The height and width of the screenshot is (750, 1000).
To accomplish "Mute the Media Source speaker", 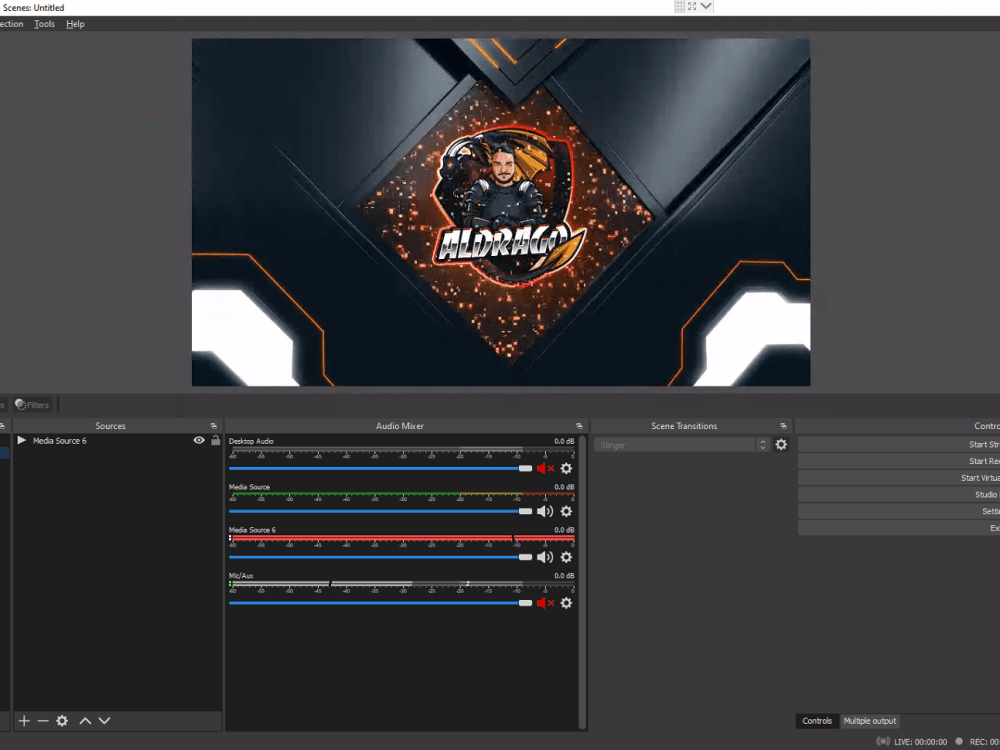I will click(545, 511).
